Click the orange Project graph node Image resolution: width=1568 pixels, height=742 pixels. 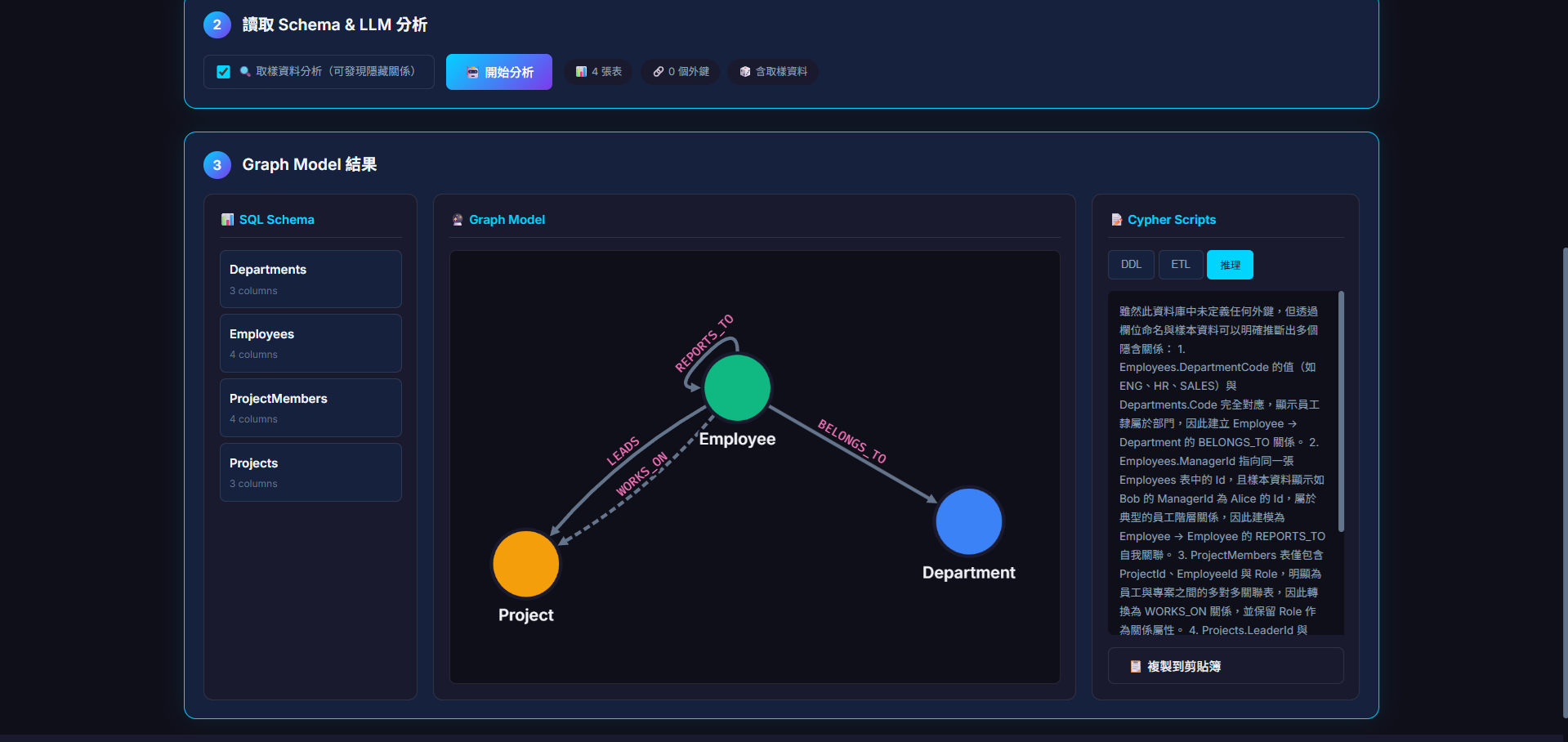(x=526, y=564)
